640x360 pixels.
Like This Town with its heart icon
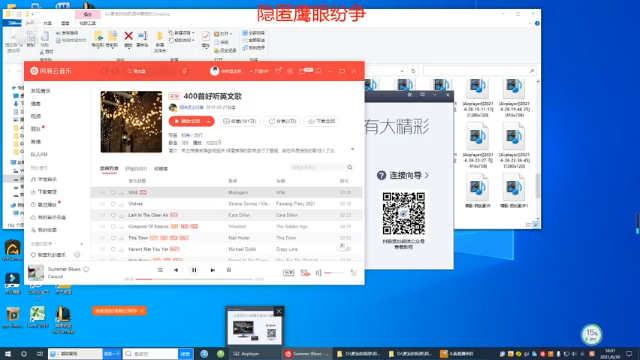113,238
